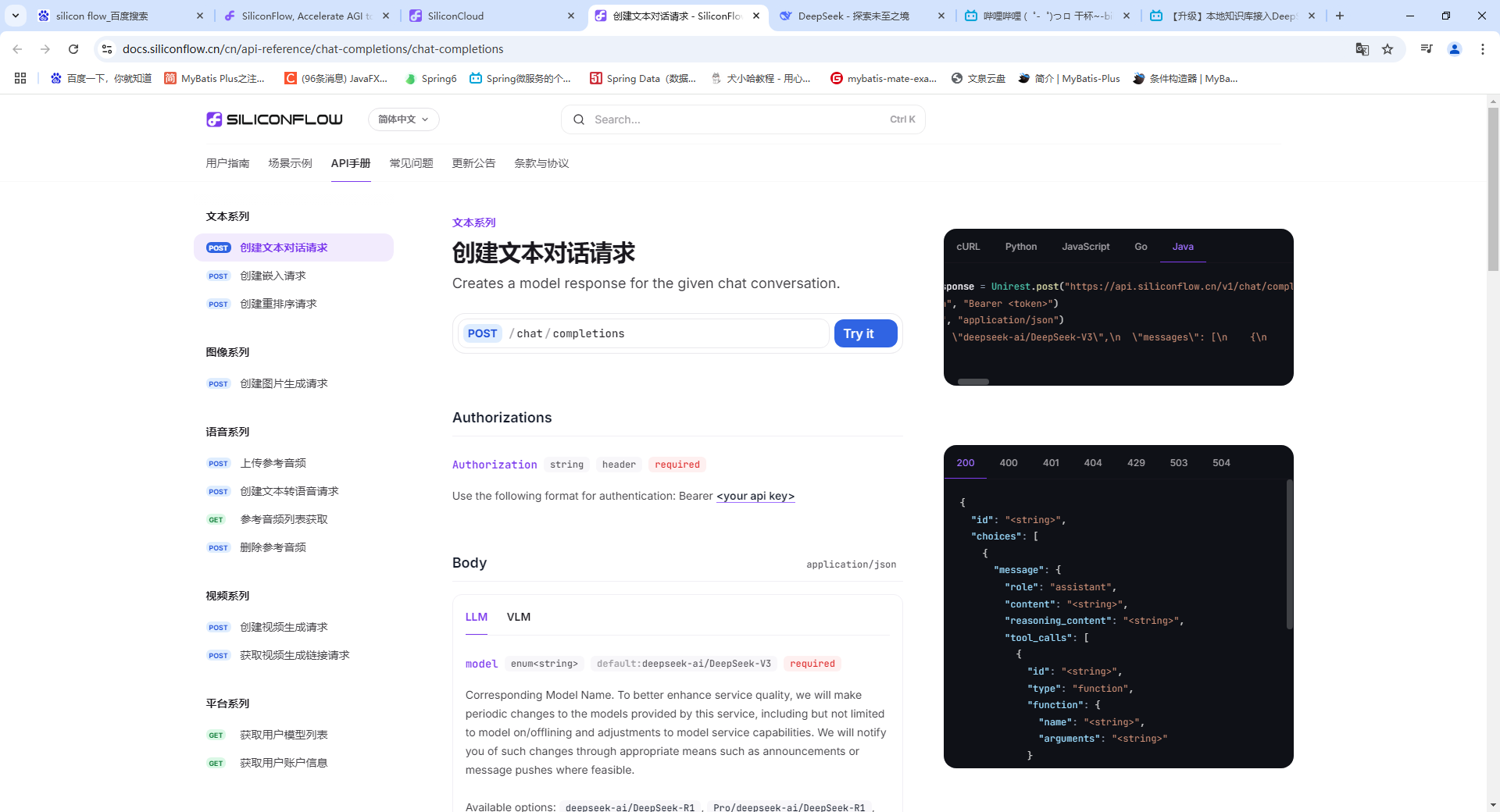
Task: Close the DeepSeek browser tab
Action: pyautogui.click(x=941, y=16)
